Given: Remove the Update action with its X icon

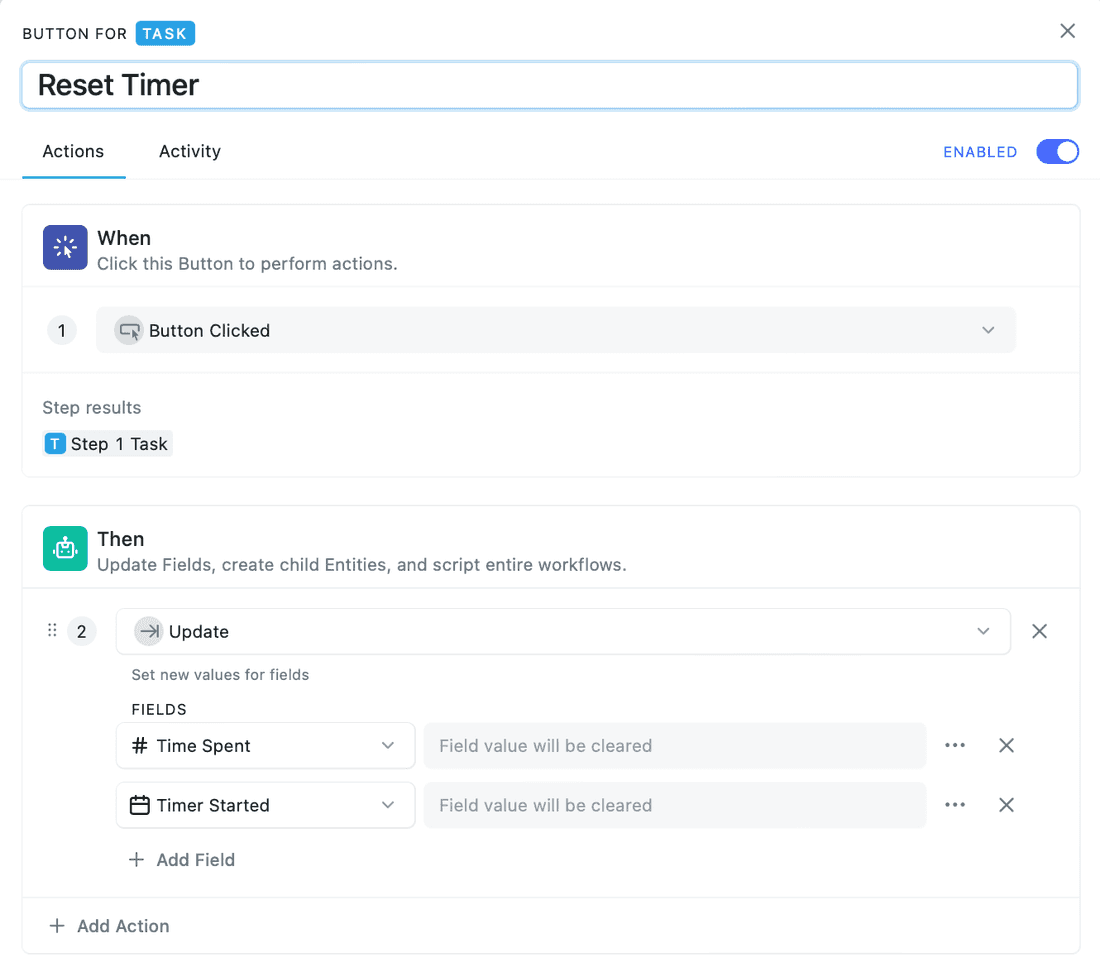Looking at the screenshot, I should [x=1039, y=631].
